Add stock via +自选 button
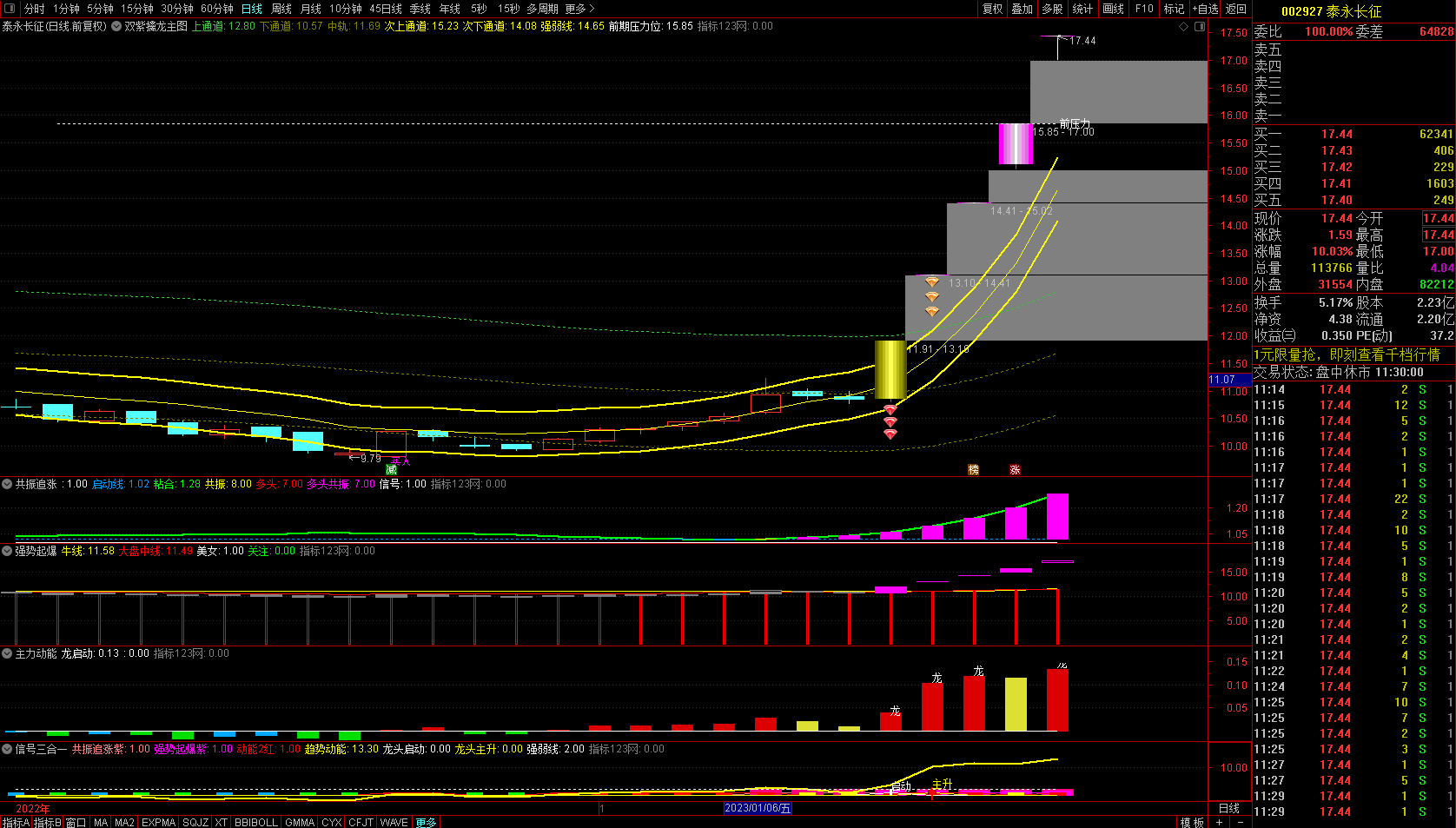Viewport: 1456px width, 828px height. tap(1205, 9)
